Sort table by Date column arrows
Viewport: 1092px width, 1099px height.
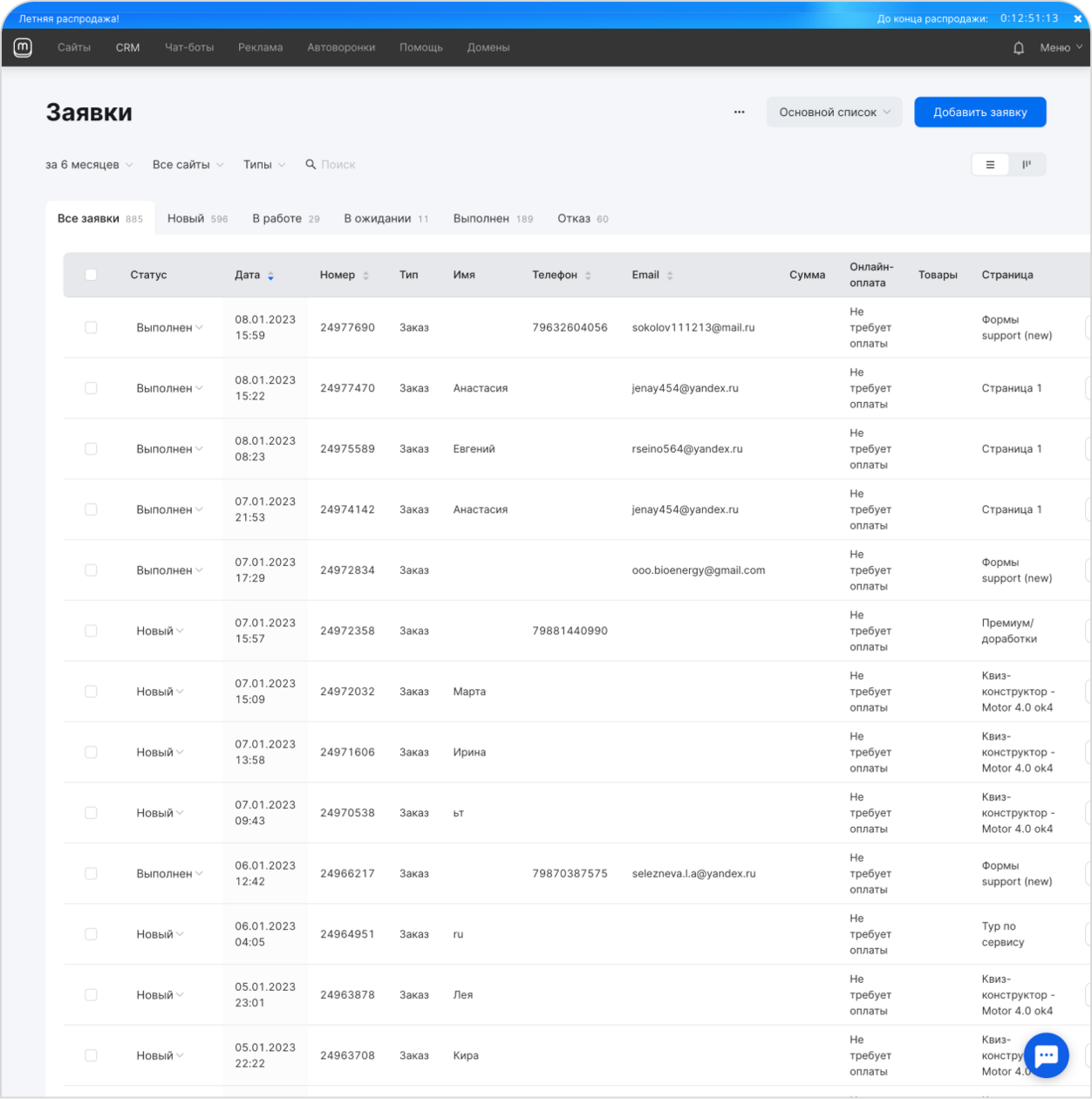click(270, 276)
